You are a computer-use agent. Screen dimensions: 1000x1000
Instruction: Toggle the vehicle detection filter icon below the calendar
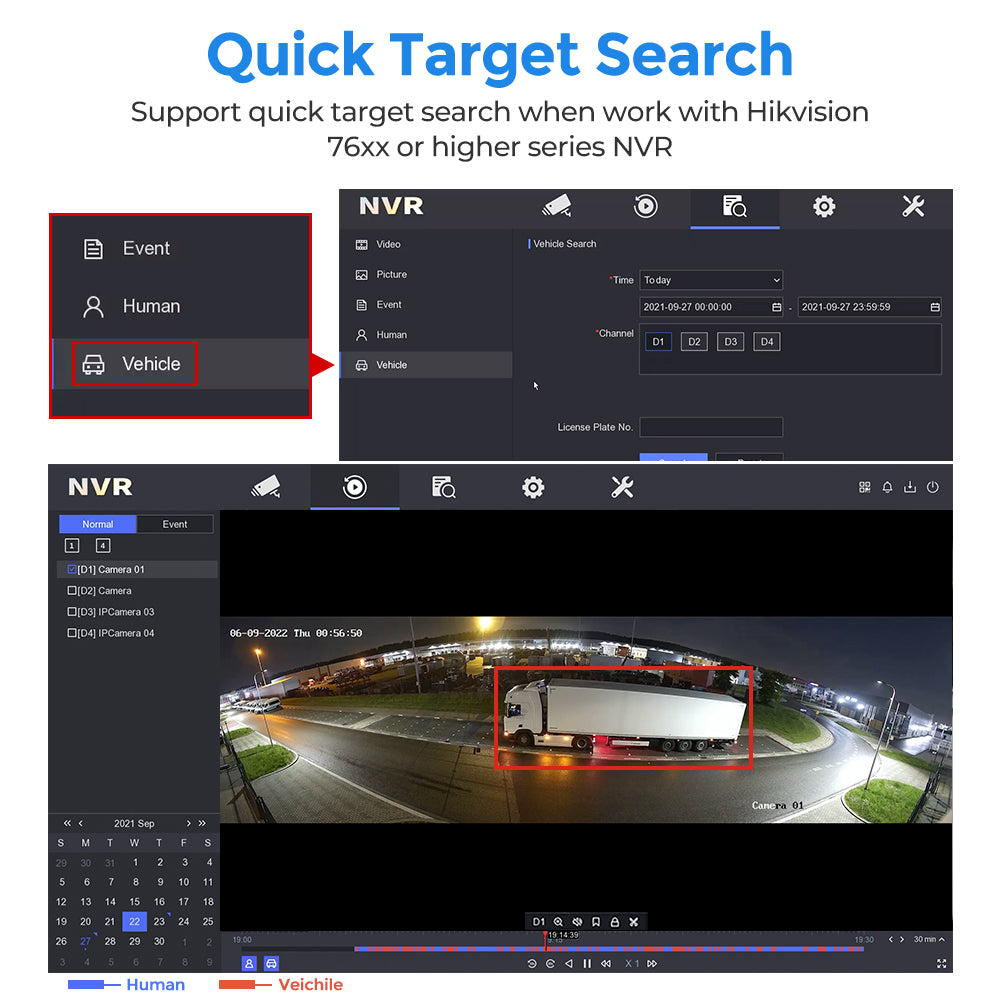tap(271, 963)
